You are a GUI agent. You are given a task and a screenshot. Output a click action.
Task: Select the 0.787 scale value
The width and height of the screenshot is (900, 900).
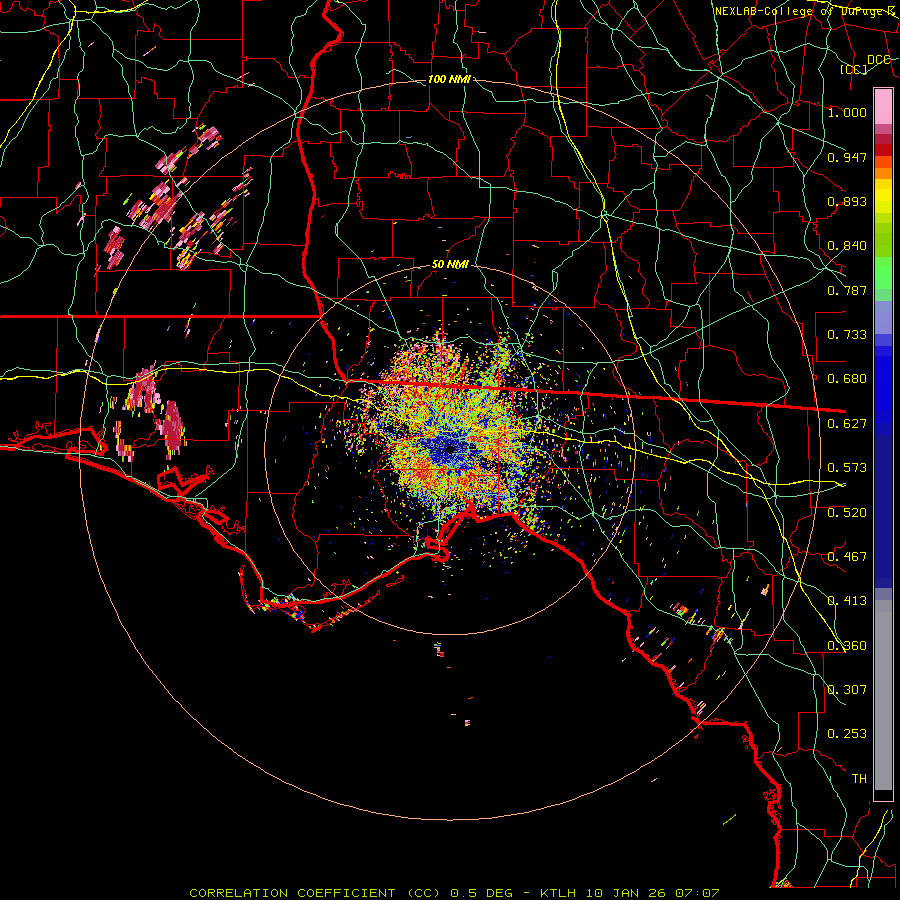pos(847,290)
